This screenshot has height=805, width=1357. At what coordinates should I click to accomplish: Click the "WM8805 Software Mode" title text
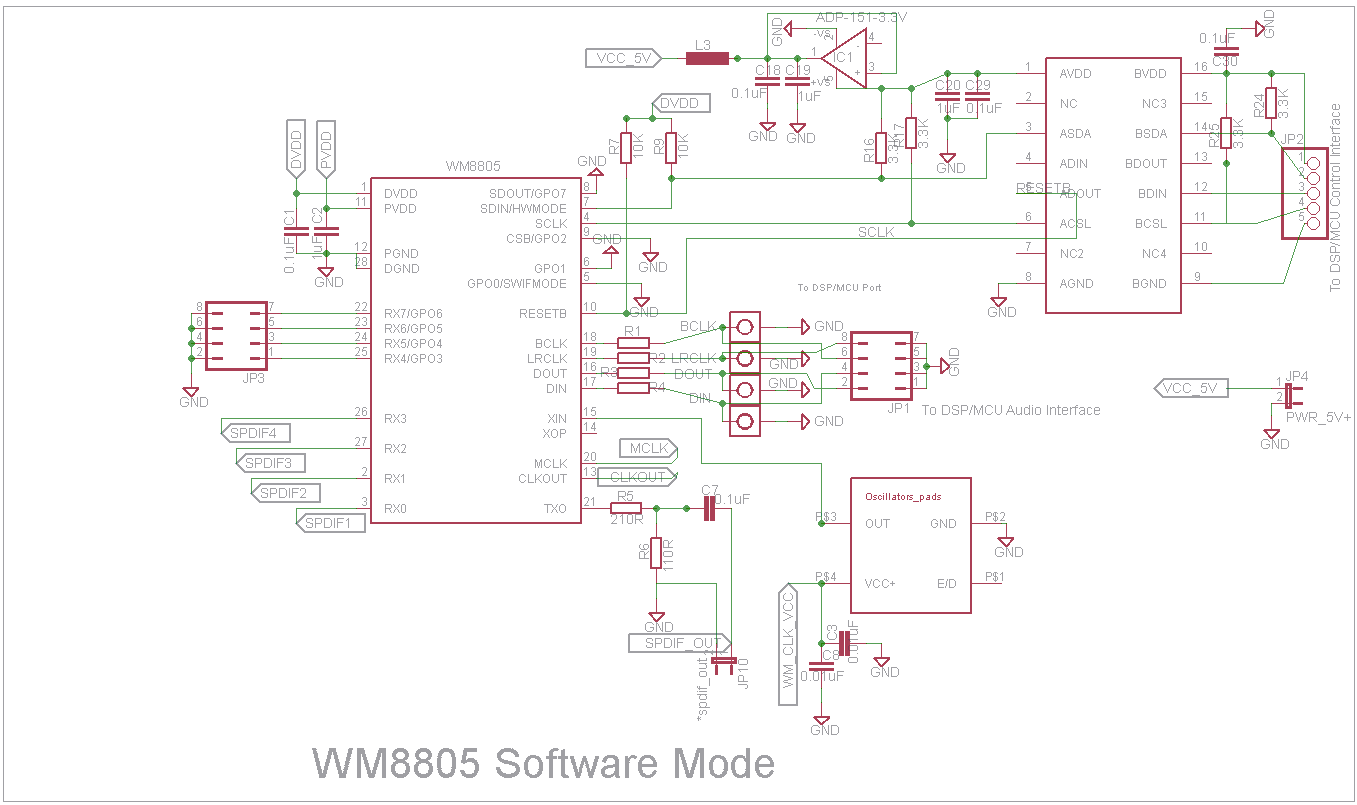(x=544, y=764)
